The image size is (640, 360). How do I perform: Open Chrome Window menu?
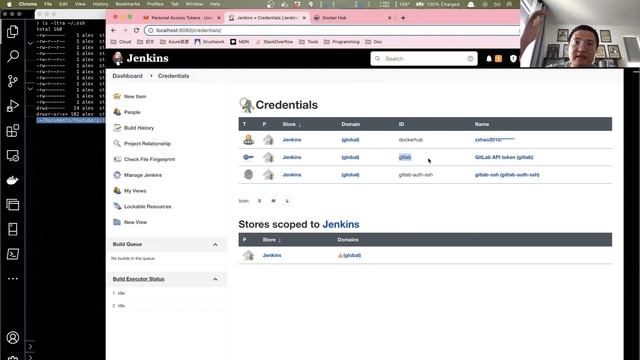pyautogui.click(x=194, y=4)
